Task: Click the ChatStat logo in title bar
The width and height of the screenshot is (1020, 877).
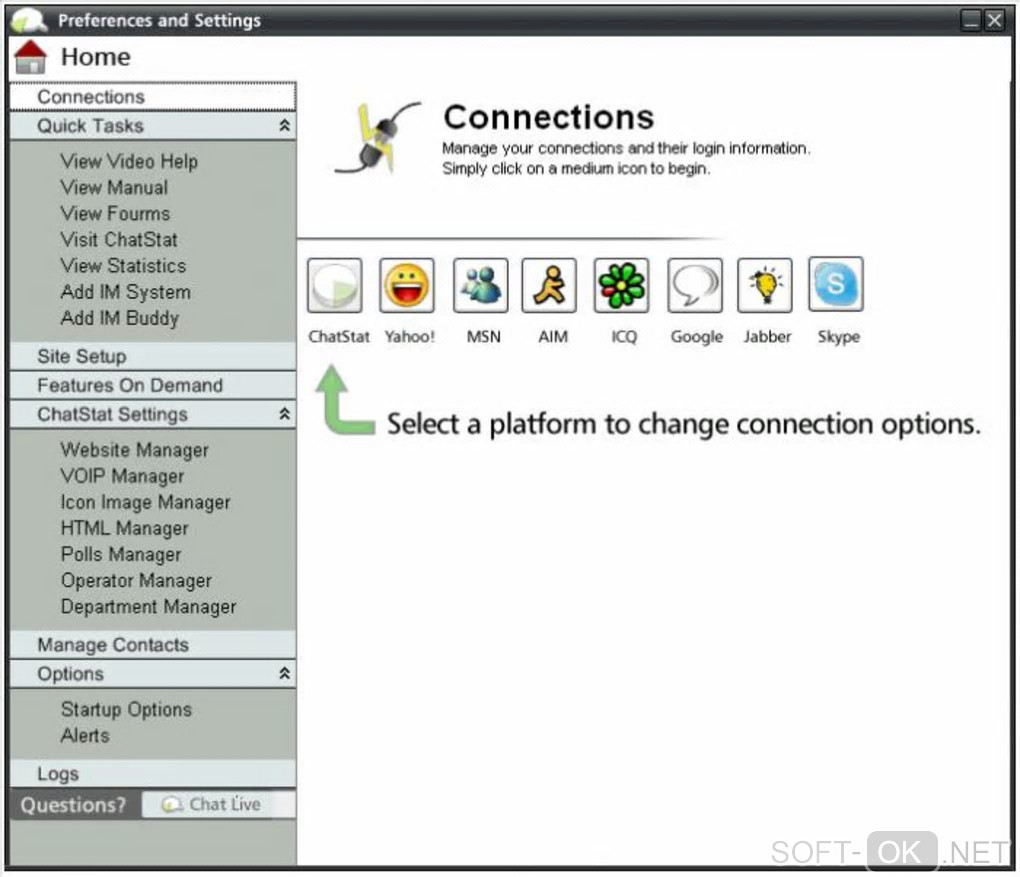Action: pyautogui.click(x=29, y=20)
